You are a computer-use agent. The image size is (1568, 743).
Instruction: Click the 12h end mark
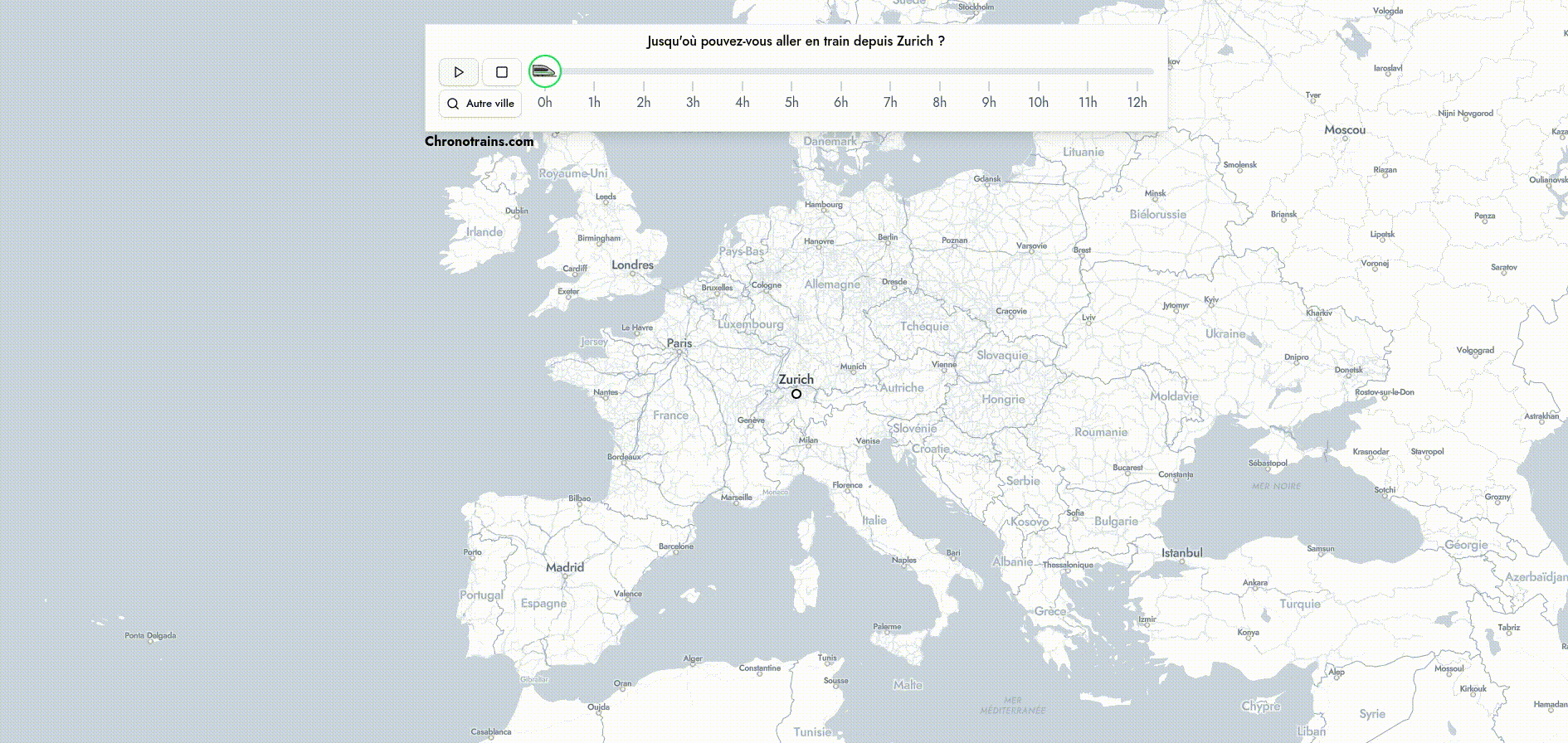click(1137, 102)
